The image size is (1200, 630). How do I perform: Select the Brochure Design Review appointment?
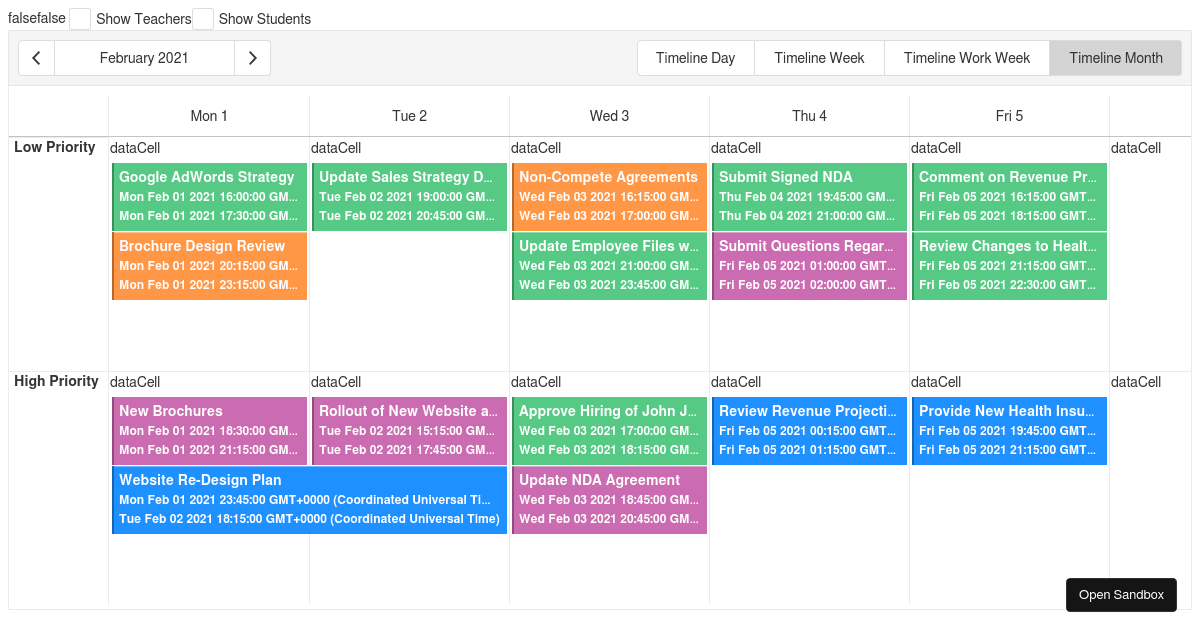click(208, 265)
